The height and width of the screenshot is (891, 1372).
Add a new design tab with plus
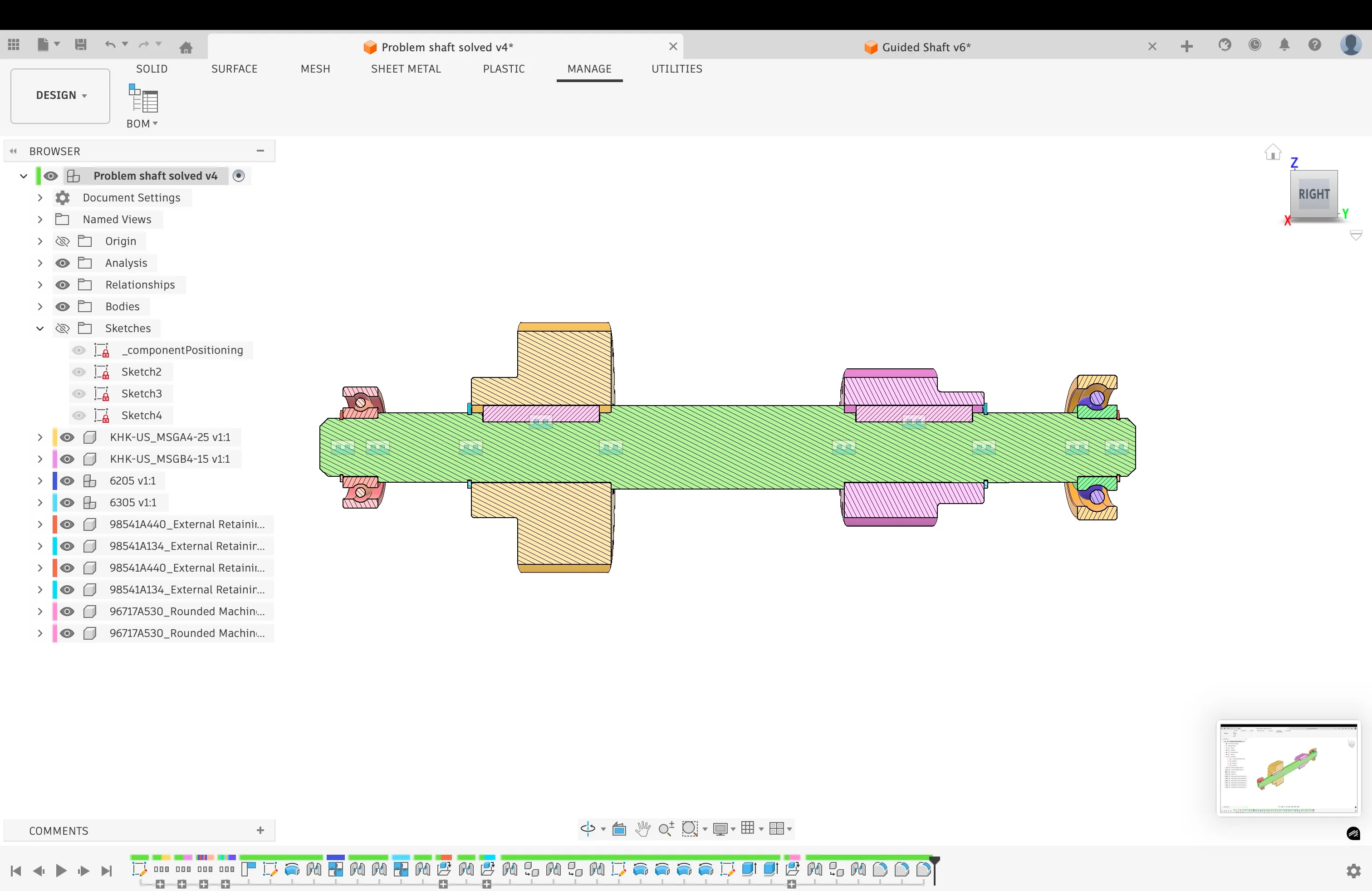click(1186, 46)
